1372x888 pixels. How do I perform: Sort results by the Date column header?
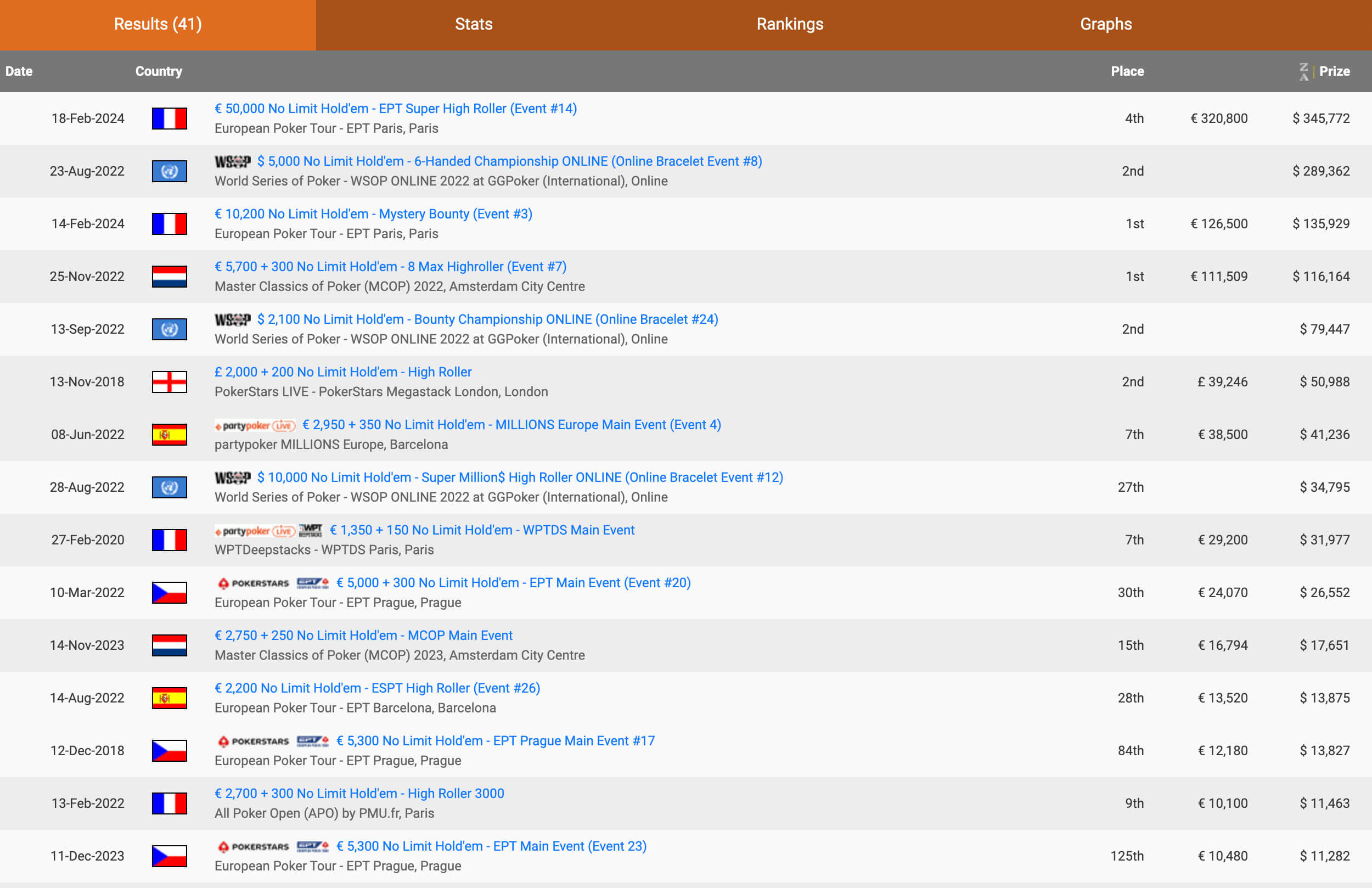coord(19,71)
